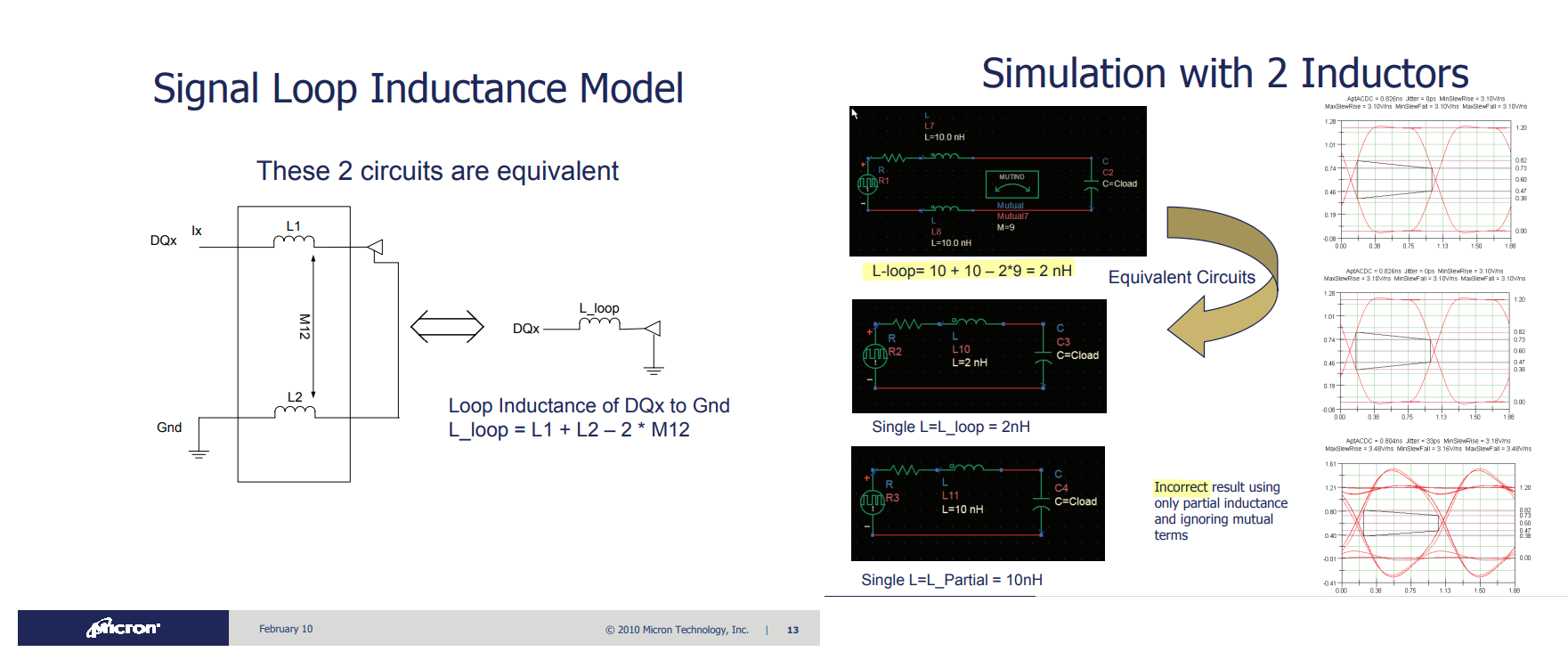Click the DQx label left of the L1 circuit
This screenshot has height=660, width=1568.
pyautogui.click(x=164, y=240)
